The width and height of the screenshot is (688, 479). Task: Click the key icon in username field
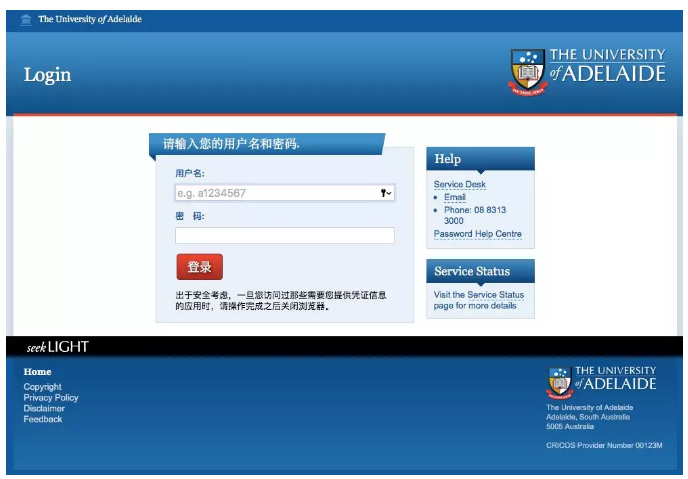(383, 193)
